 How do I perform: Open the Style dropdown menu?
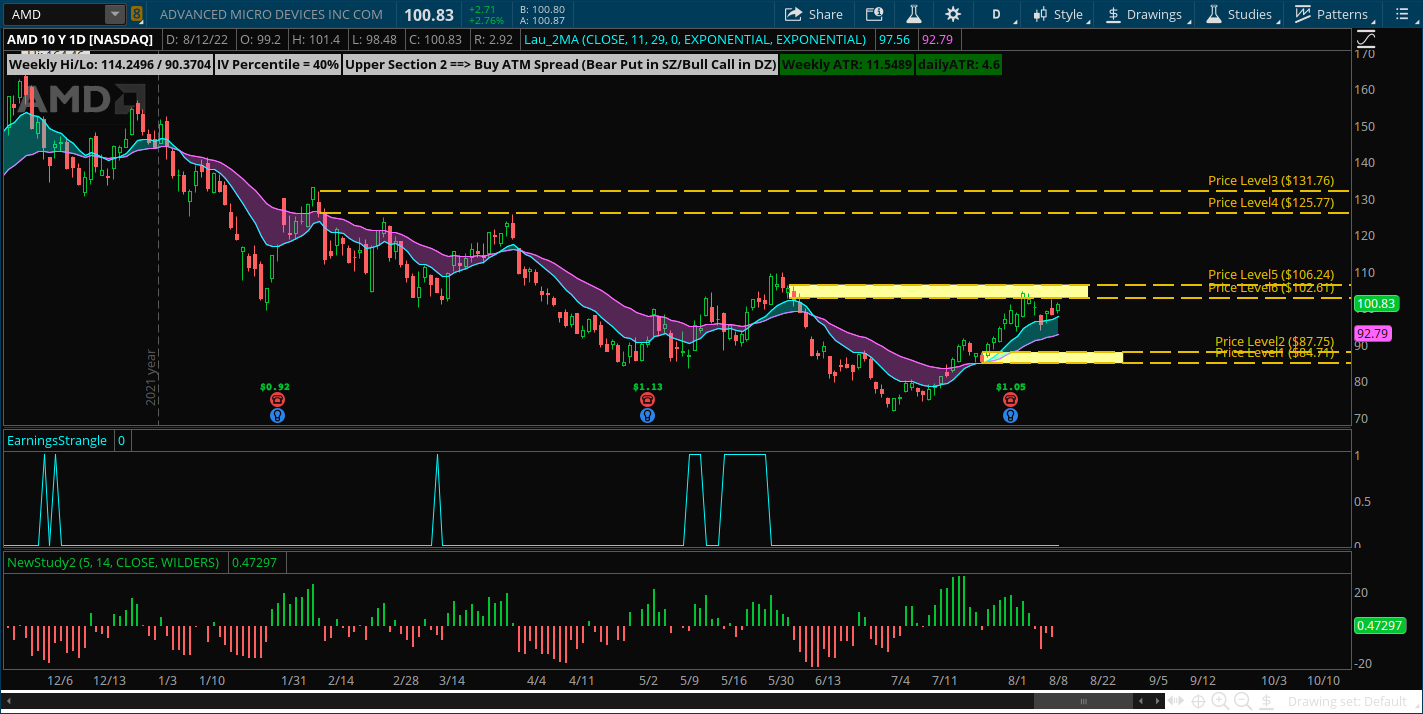(x=1060, y=14)
